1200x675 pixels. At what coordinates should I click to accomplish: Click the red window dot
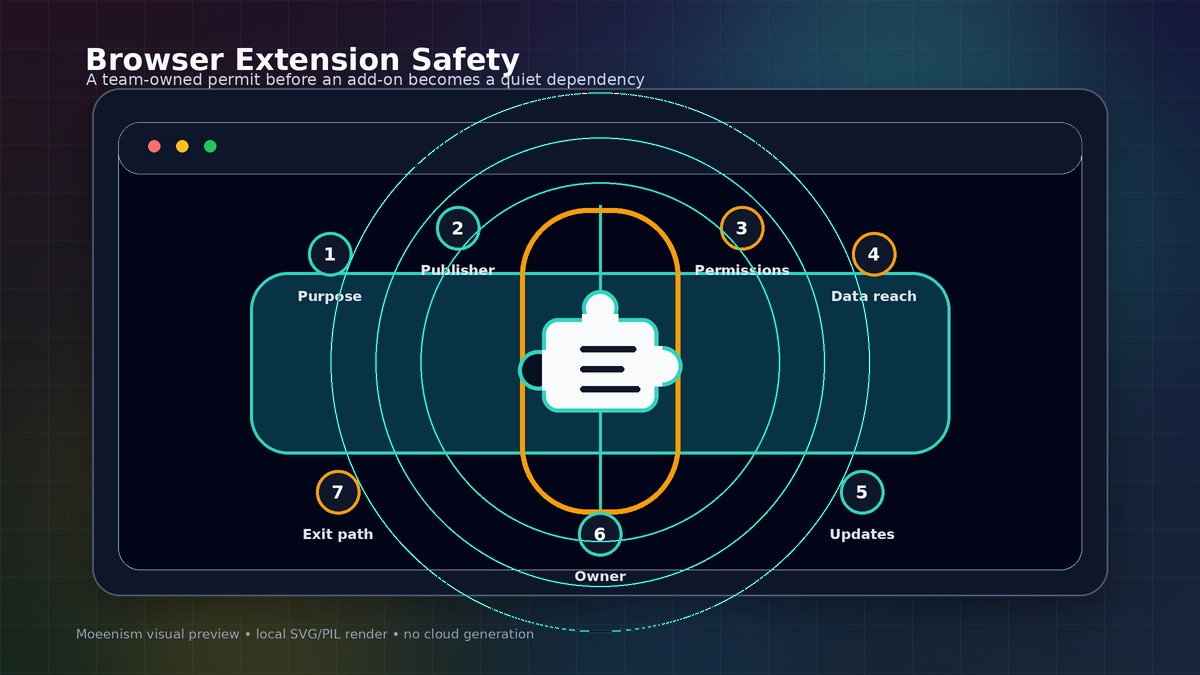pos(154,146)
